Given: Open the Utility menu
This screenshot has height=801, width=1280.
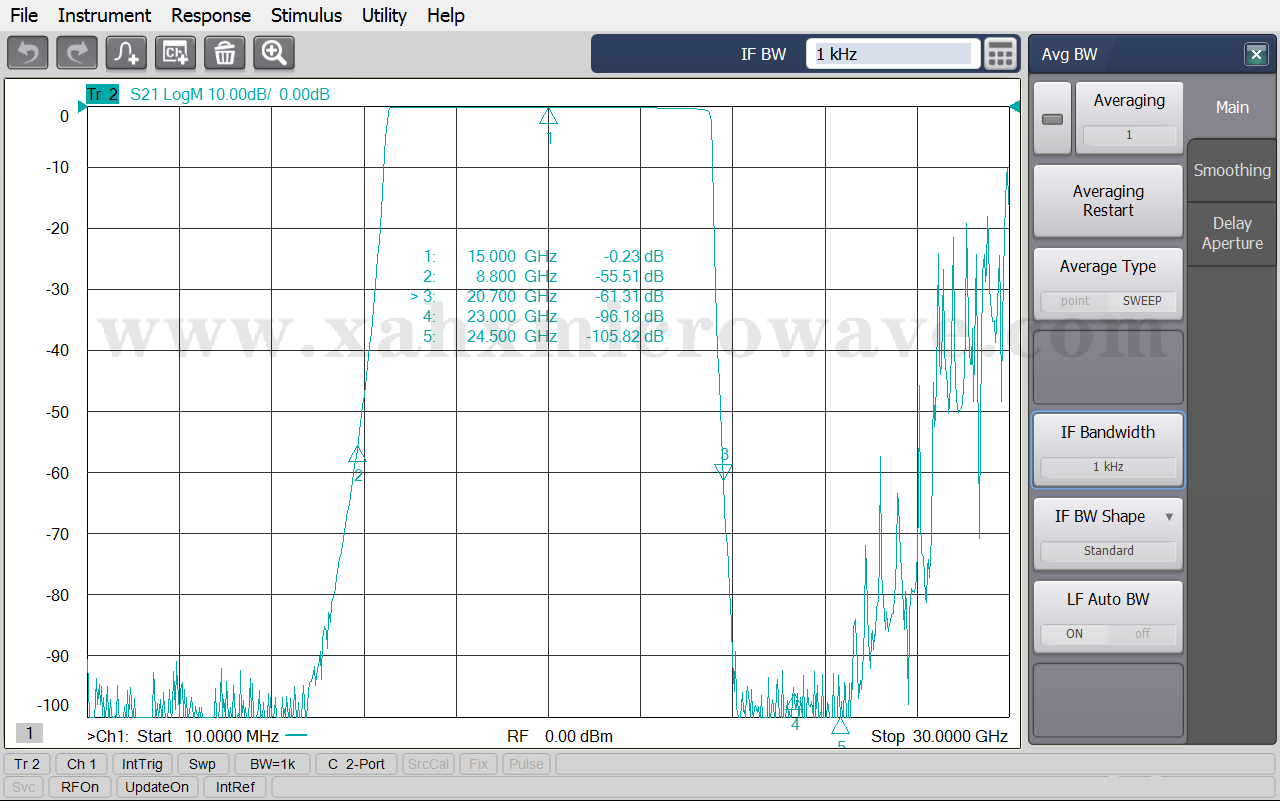Looking at the screenshot, I should [x=384, y=15].
